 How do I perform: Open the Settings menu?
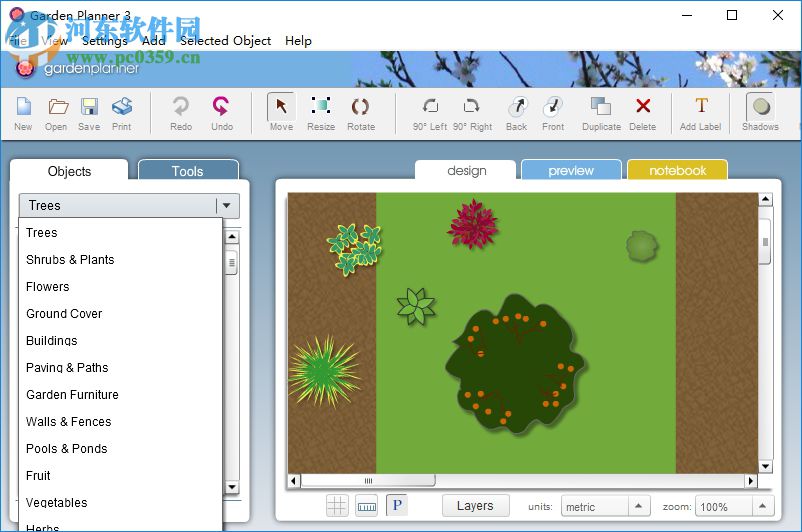(105, 41)
